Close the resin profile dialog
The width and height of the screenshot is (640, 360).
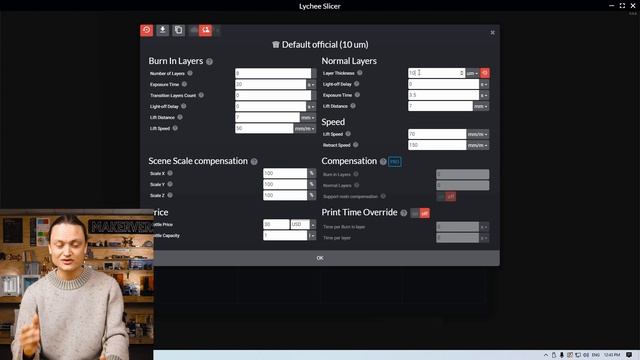492,33
